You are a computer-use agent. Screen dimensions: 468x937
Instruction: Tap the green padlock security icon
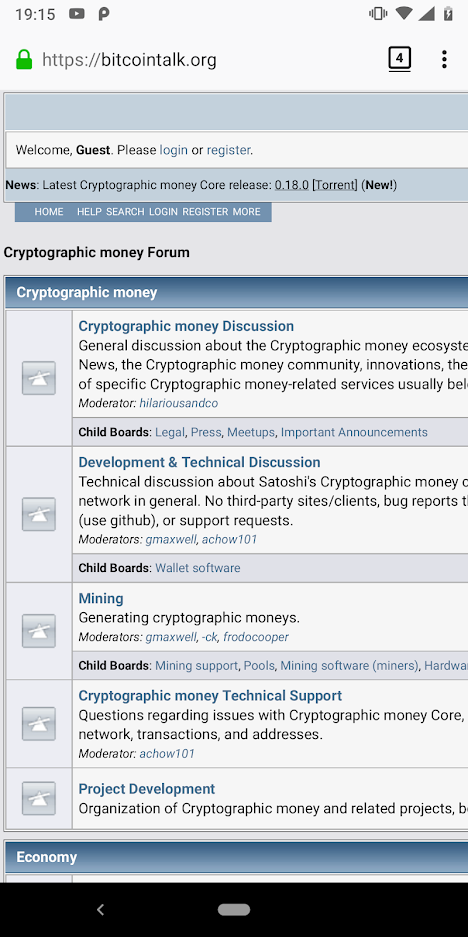(x=24, y=60)
